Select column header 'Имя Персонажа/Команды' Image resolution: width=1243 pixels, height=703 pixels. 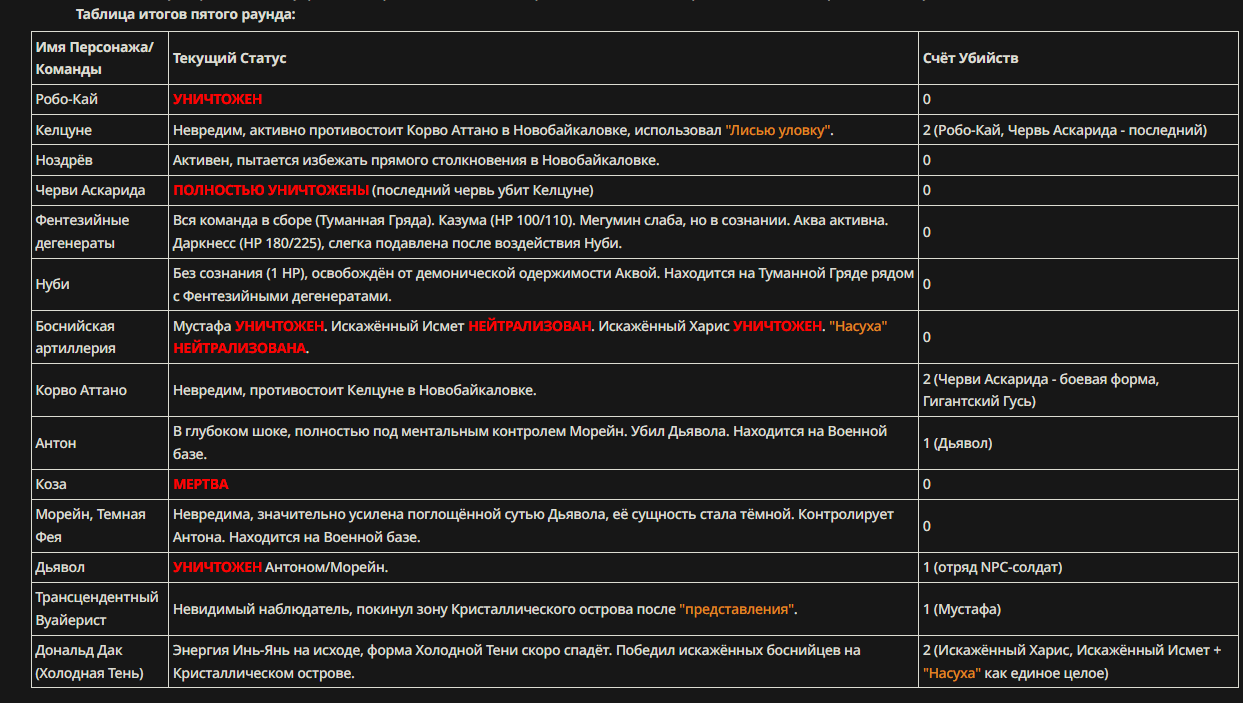[100, 58]
